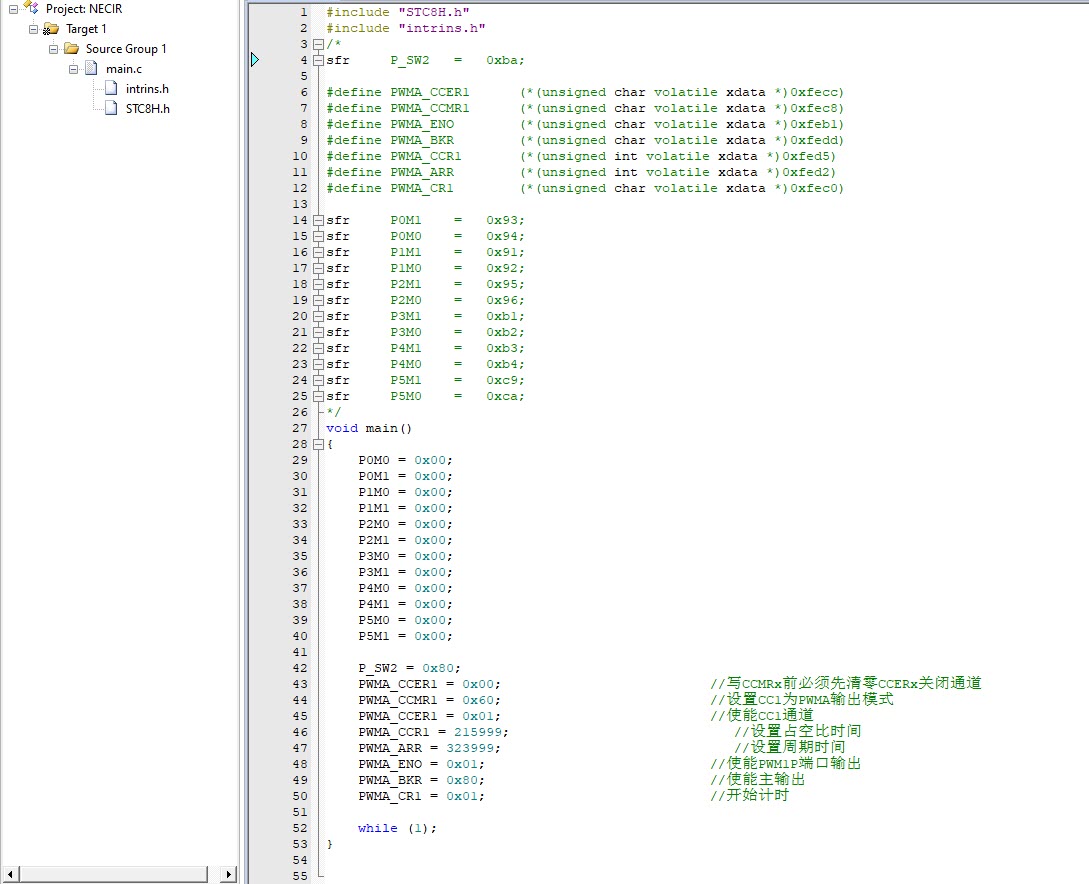Collapse the Target 1 tree node
1089x884 pixels.
coord(33,29)
